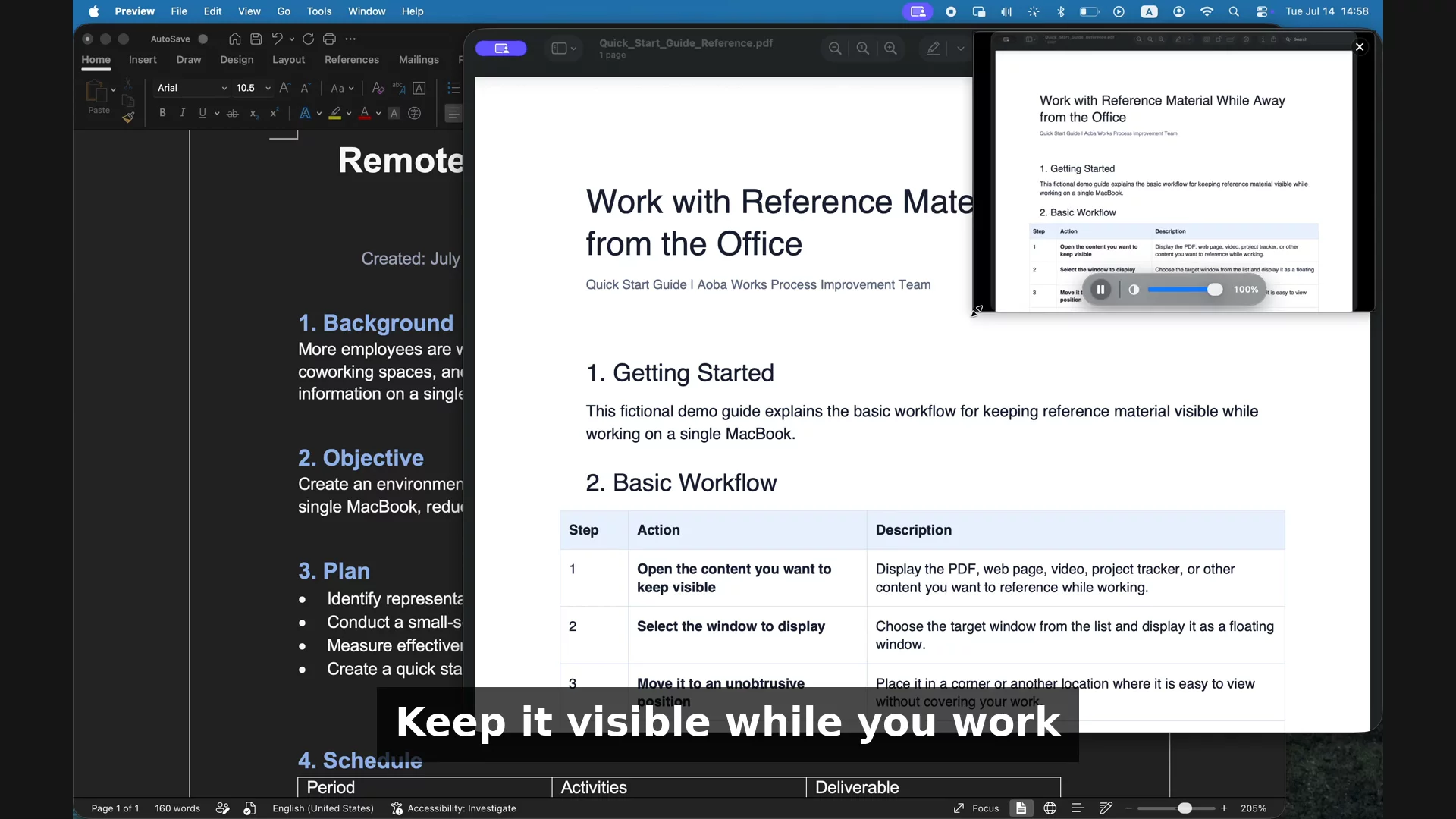Open the Tools menu in menu bar
The height and width of the screenshot is (819, 1456).
tap(319, 11)
